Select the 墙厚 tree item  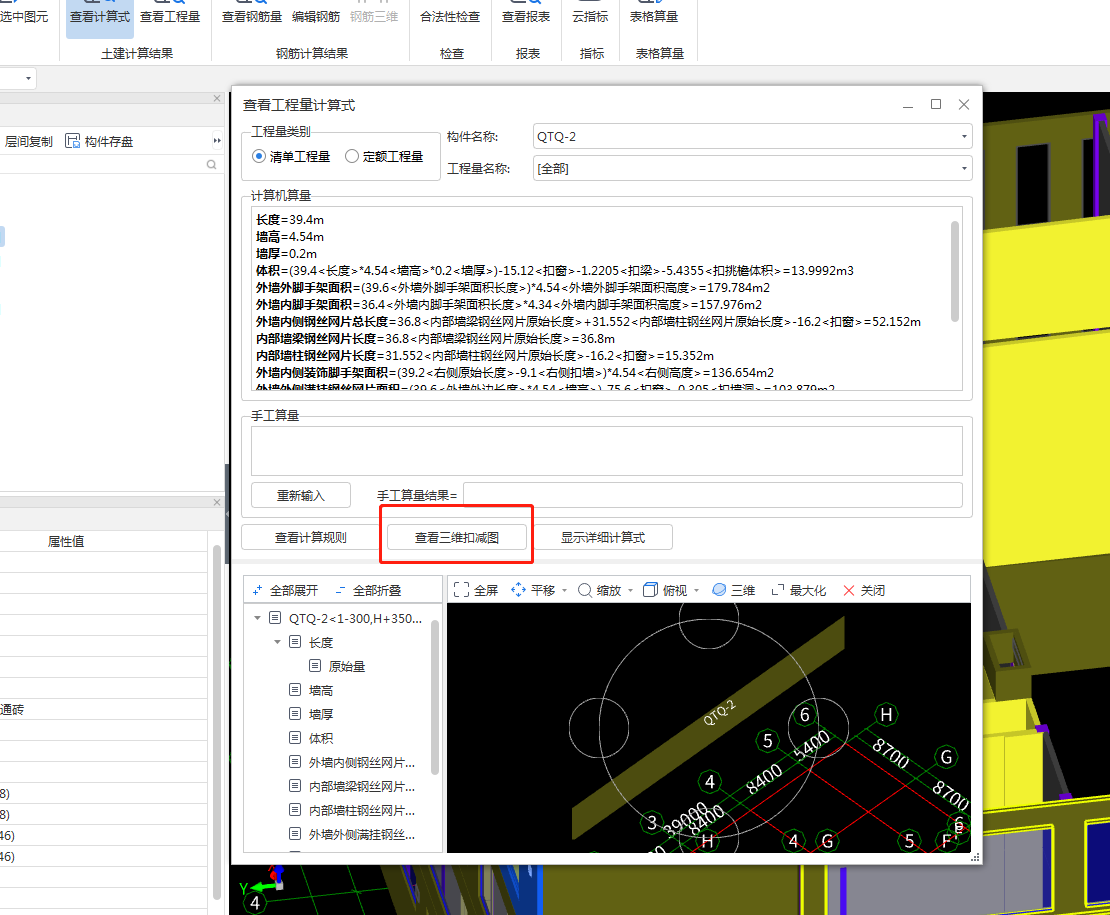321,714
